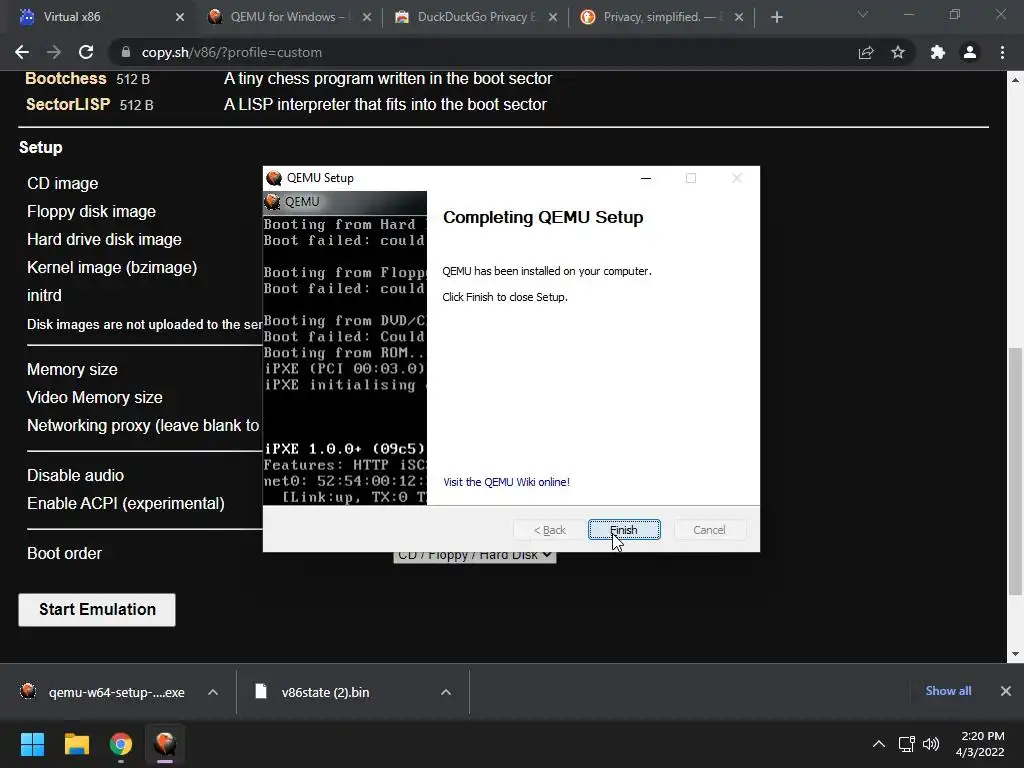
Task: Switch to the QEMU for Windows tab
Action: click(289, 17)
